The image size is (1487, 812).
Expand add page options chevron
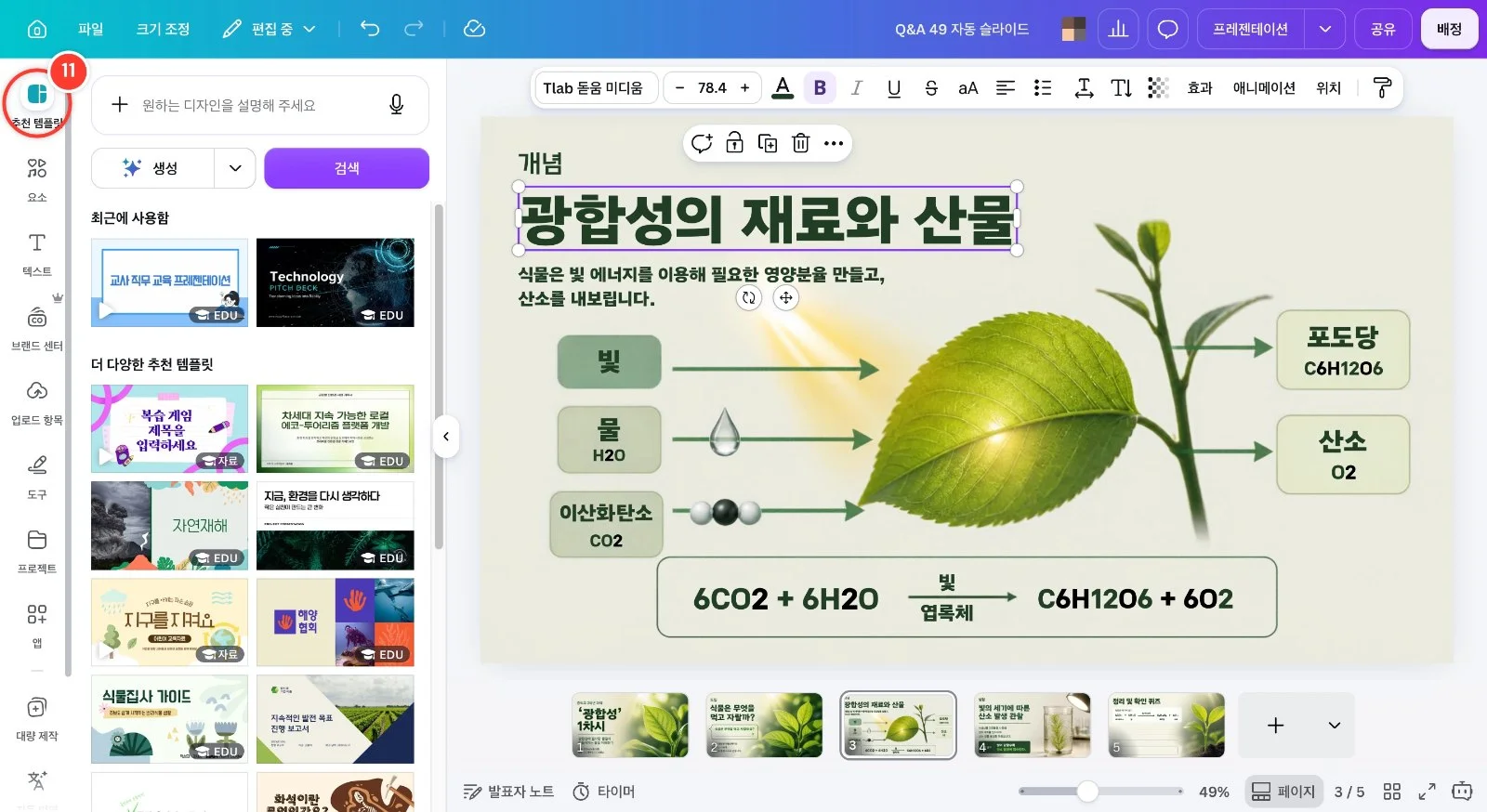pos(1334,726)
